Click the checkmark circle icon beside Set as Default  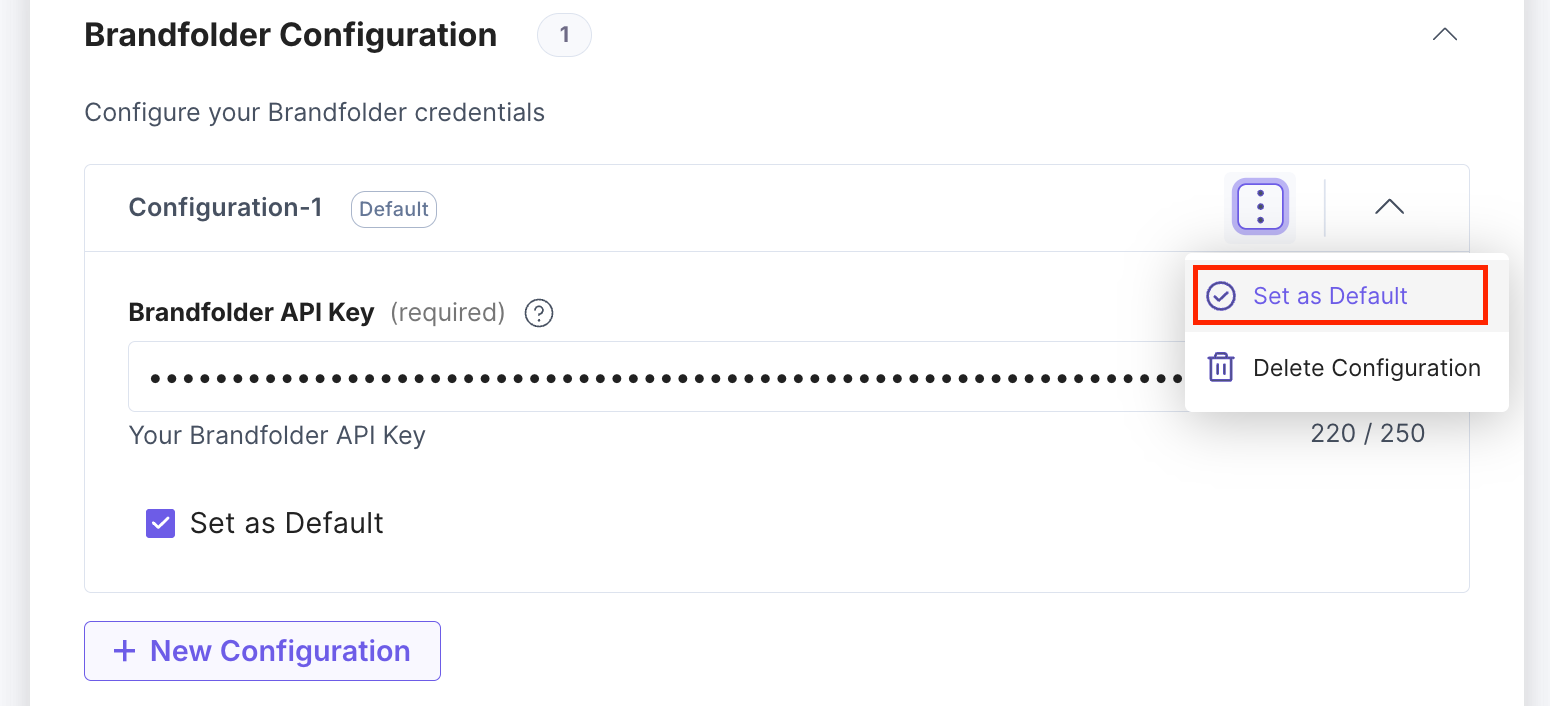point(1220,296)
